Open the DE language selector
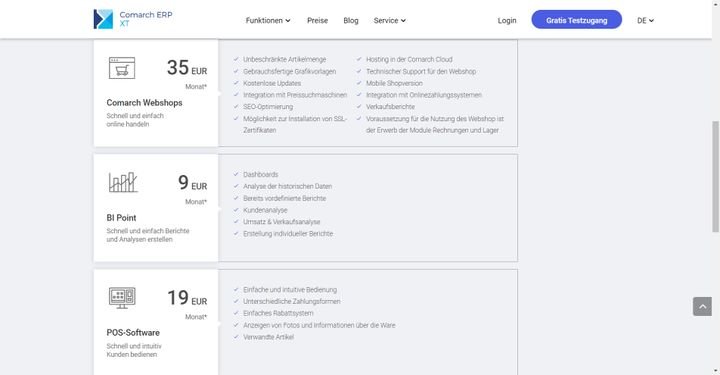This screenshot has height=375, width=720. [x=645, y=21]
